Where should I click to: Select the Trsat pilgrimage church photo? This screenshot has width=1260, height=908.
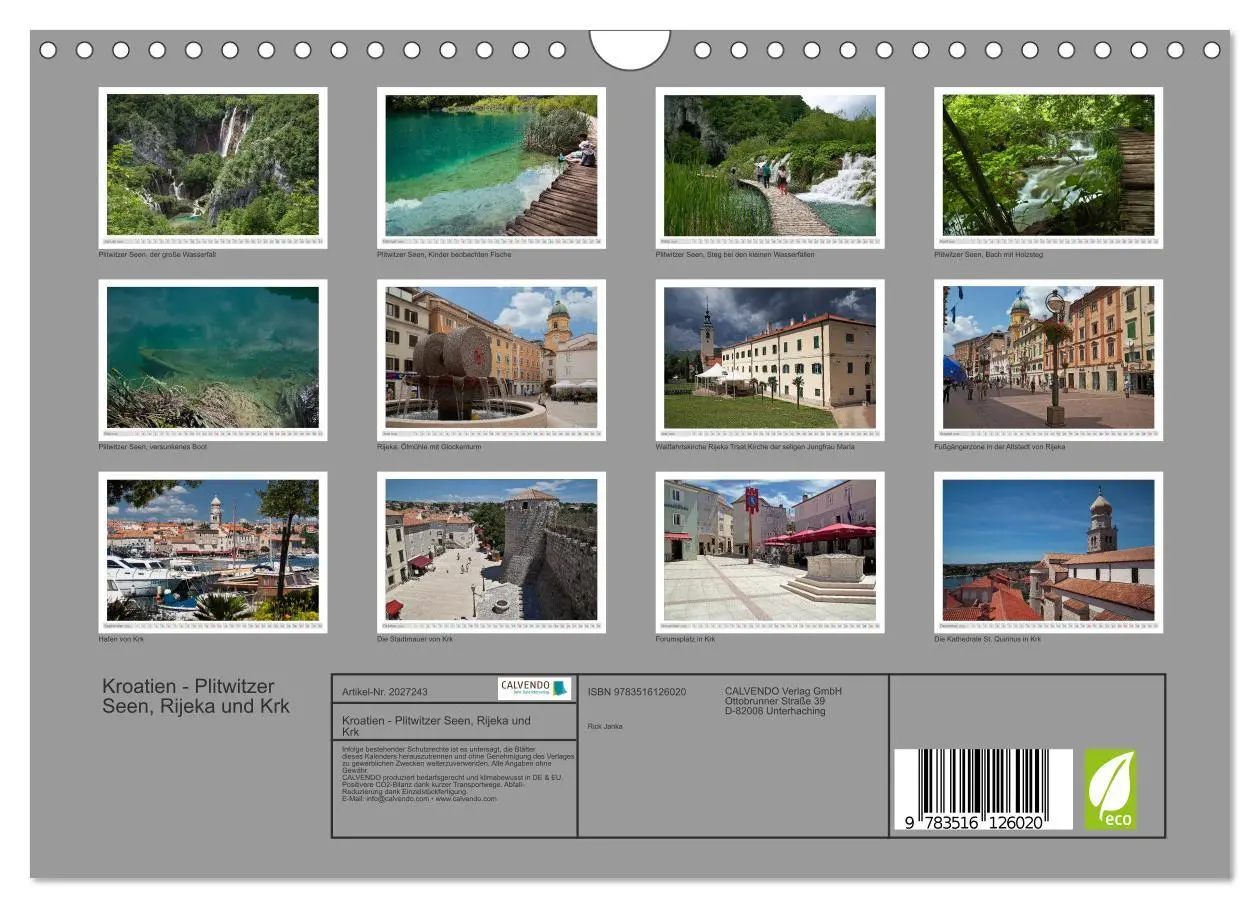(x=770, y=358)
